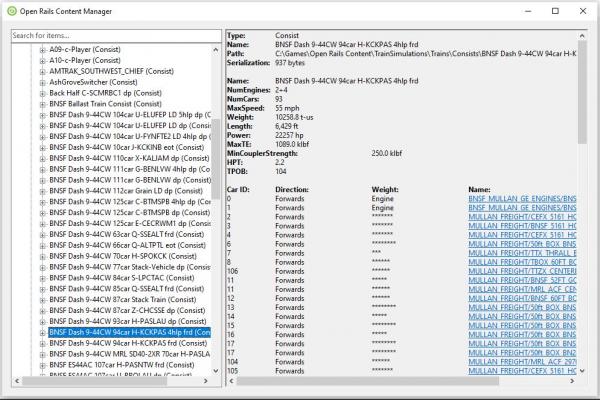Expand the selected 94car H-KCKPAS 4hlp frd node
The height and width of the screenshot is (400, 600).
tap(42, 333)
